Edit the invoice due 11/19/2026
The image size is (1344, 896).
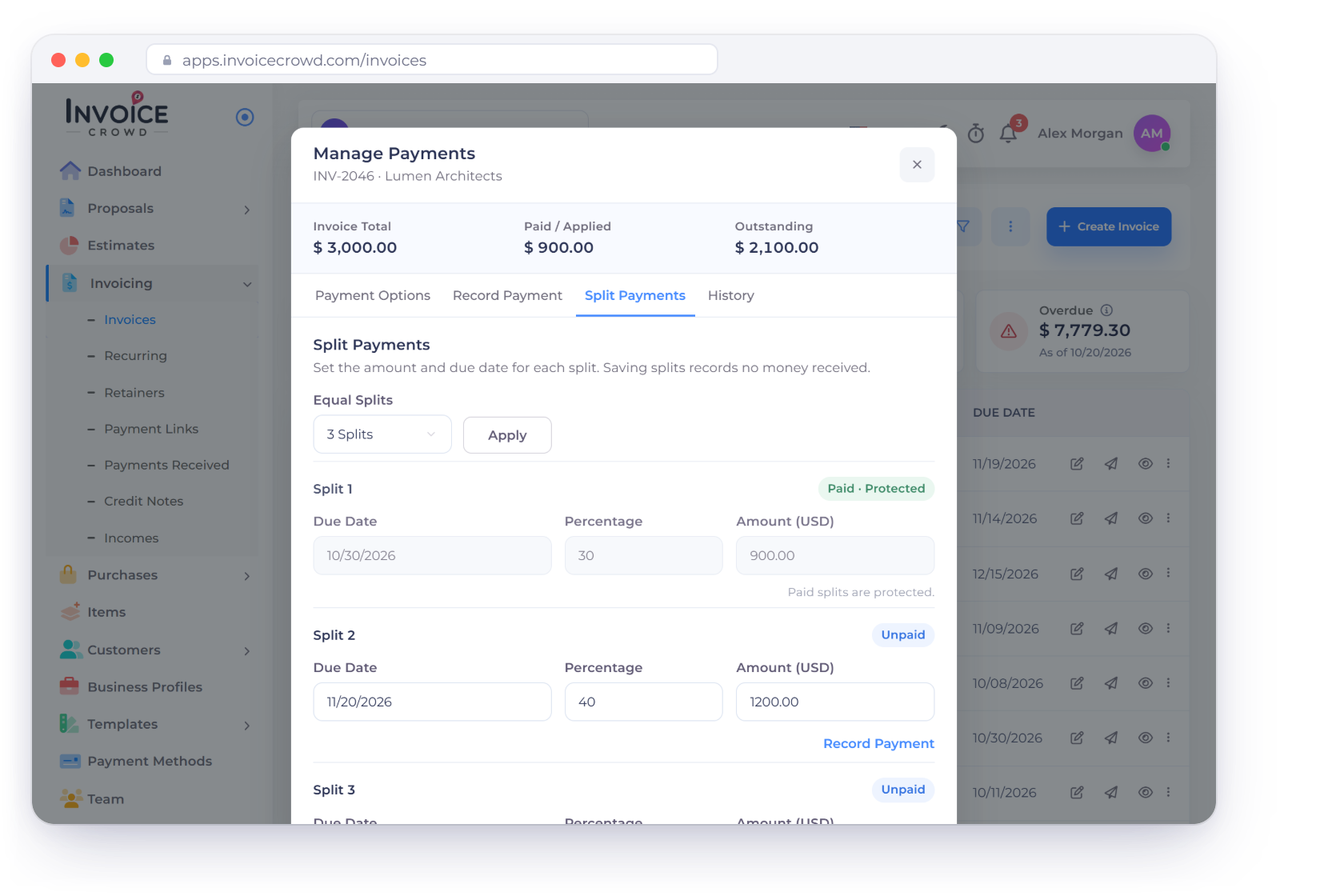(1077, 463)
